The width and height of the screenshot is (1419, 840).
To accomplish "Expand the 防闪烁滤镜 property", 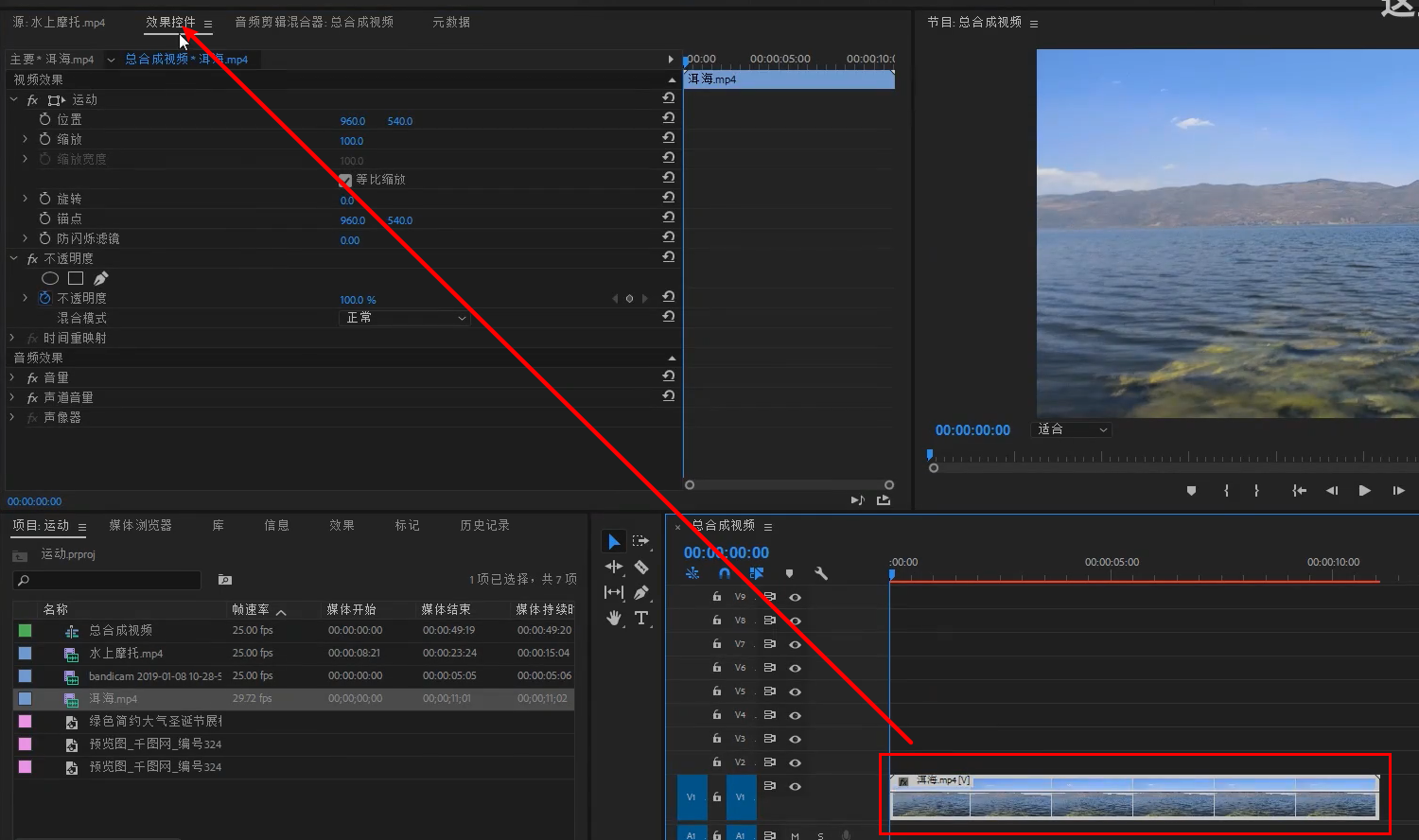I will [x=26, y=238].
